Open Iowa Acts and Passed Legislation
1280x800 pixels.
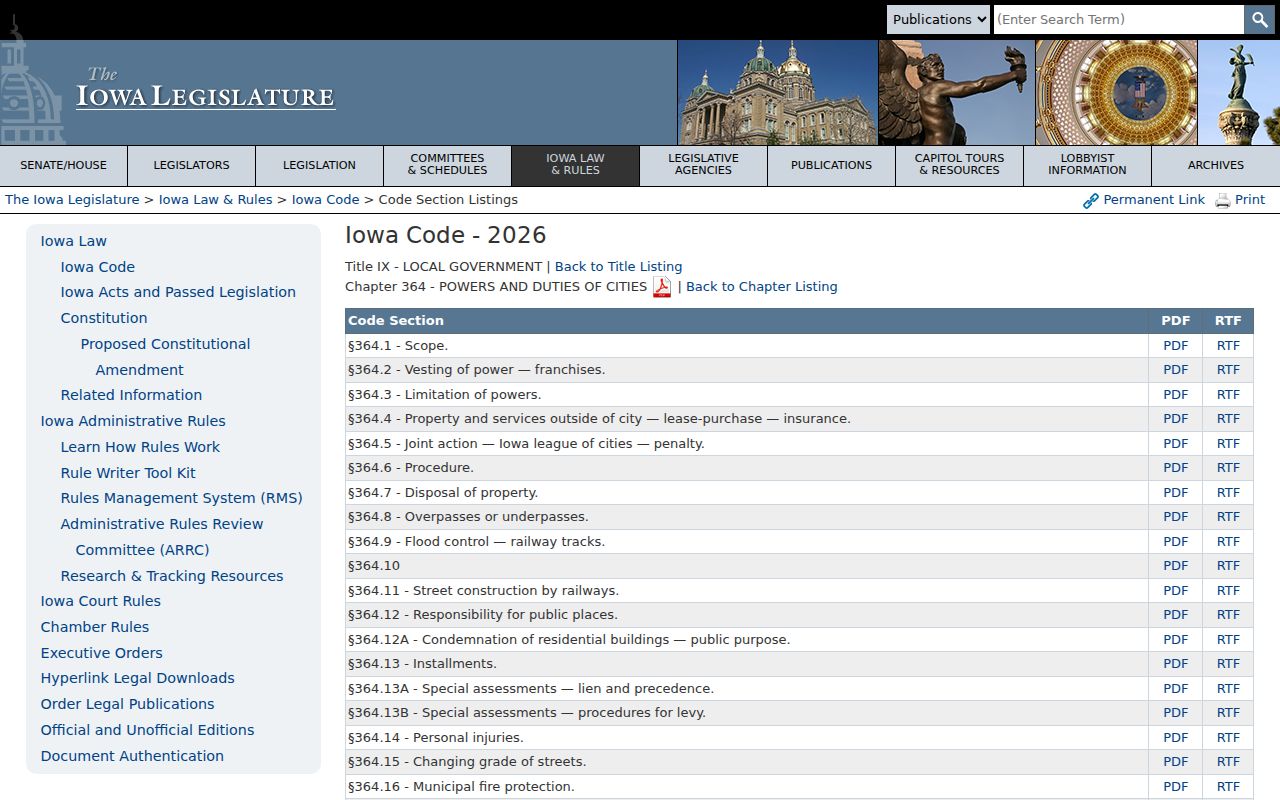(178, 292)
